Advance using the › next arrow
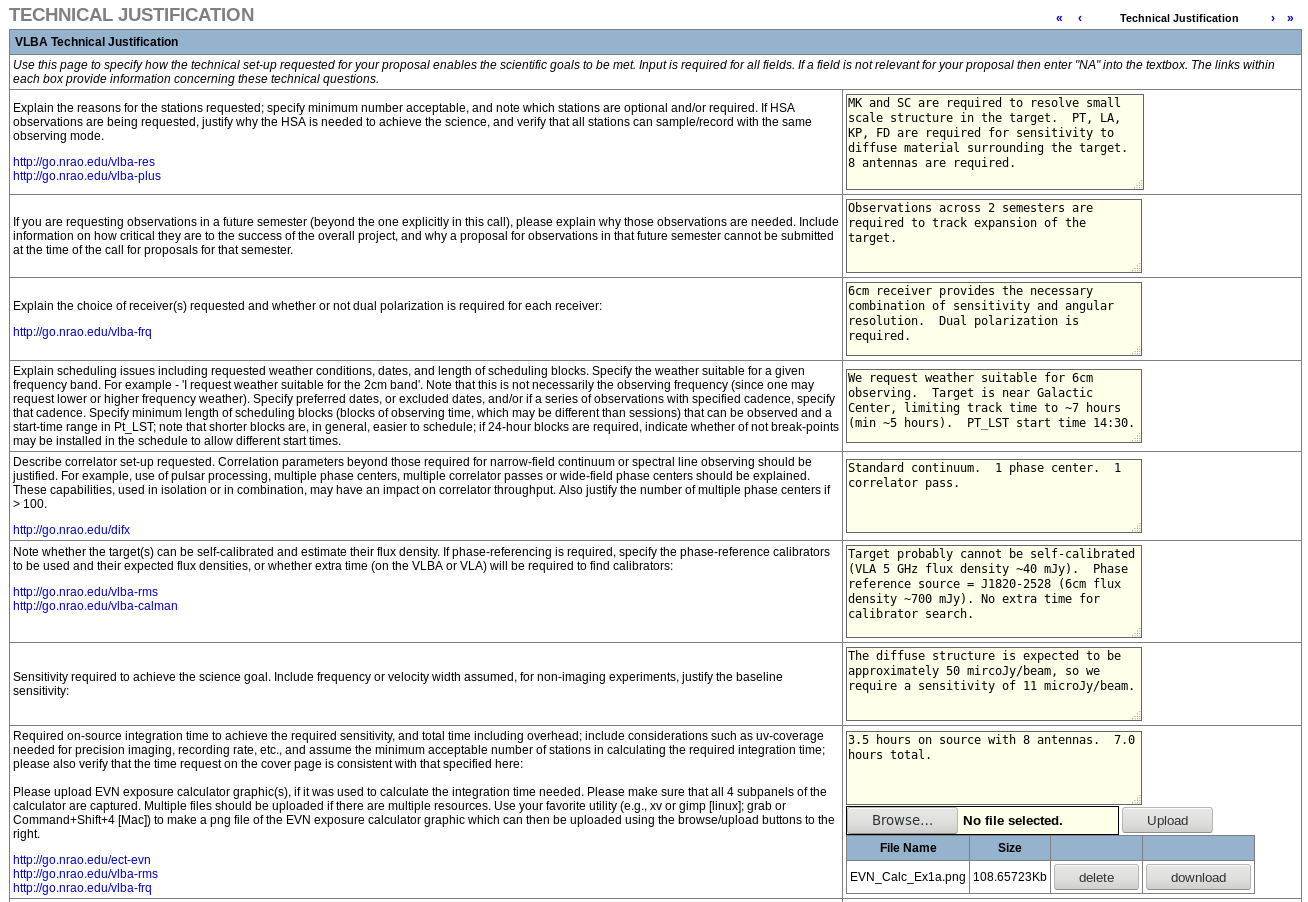1308x902 pixels. (1272, 17)
